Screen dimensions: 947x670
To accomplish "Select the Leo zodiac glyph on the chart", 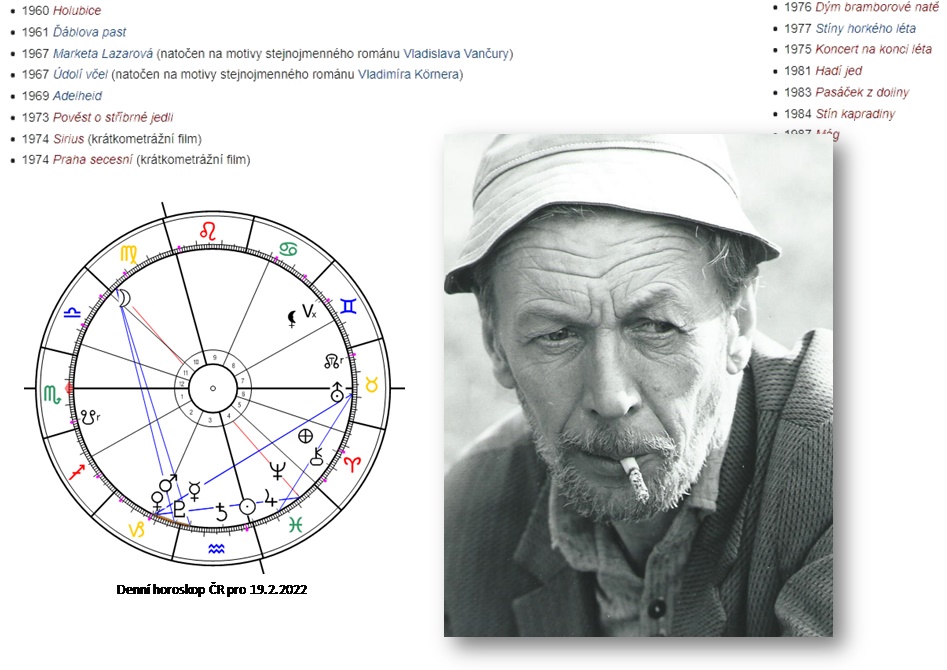I will pyautogui.click(x=210, y=230).
